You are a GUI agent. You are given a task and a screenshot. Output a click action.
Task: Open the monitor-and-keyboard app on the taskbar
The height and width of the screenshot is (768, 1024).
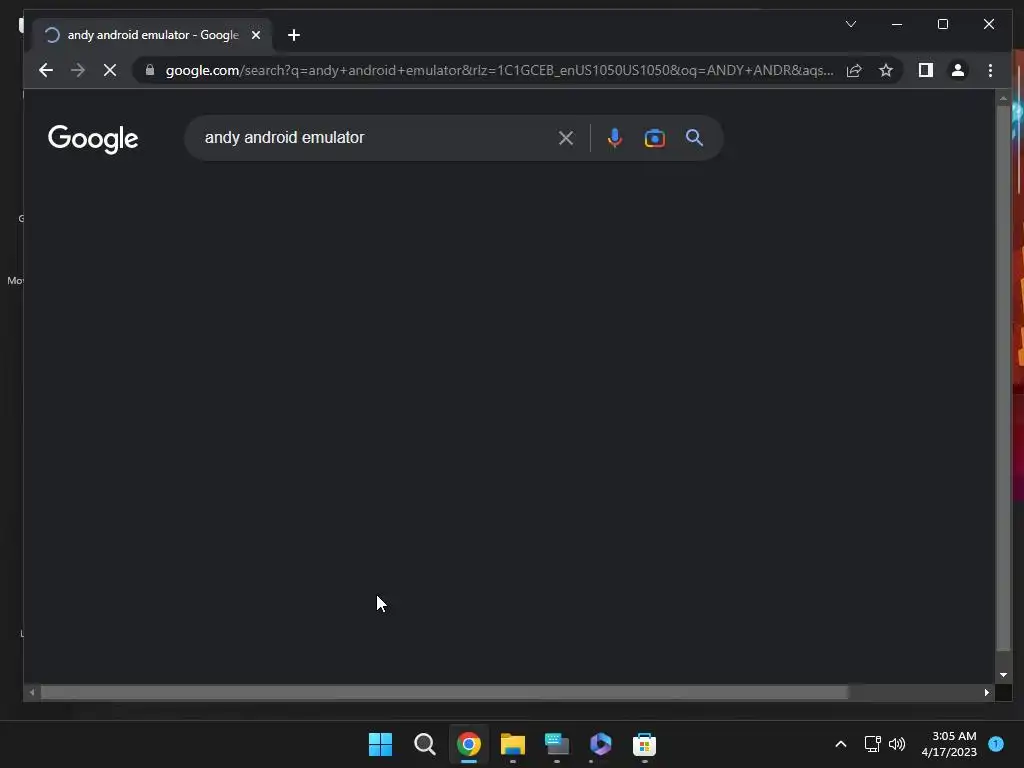coord(556,744)
